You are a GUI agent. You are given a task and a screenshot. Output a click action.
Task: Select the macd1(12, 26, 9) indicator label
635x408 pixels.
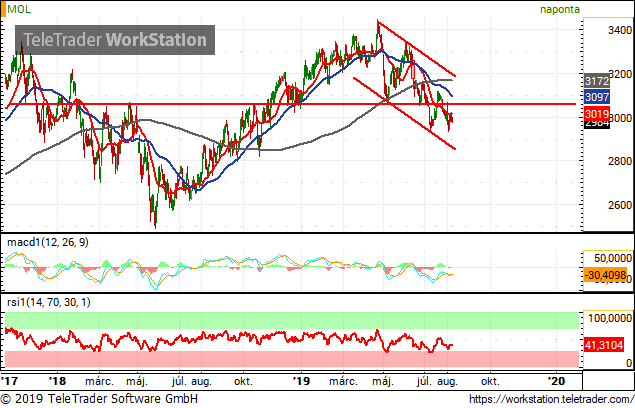[48, 242]
